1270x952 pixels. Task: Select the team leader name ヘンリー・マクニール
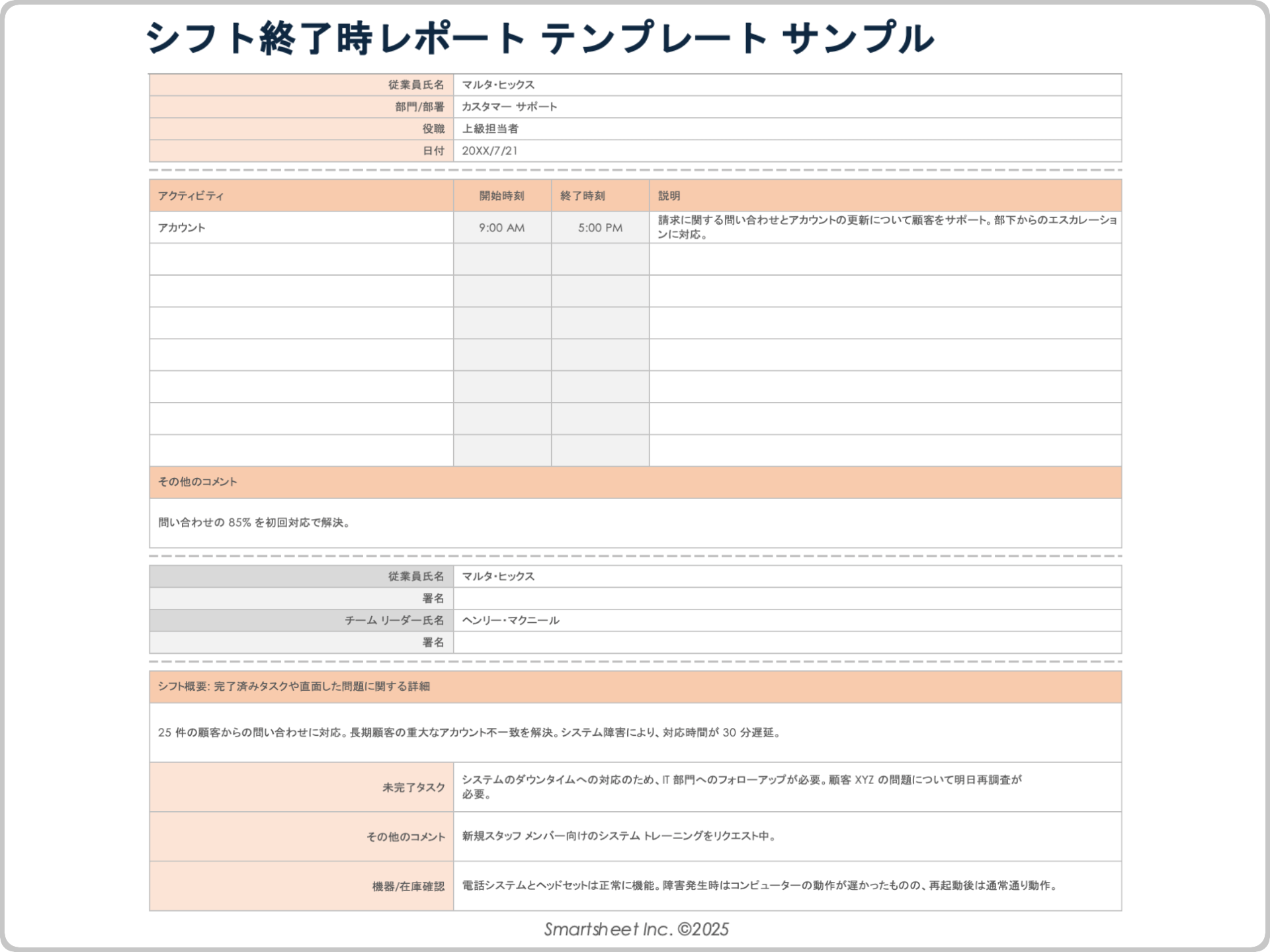509,619
